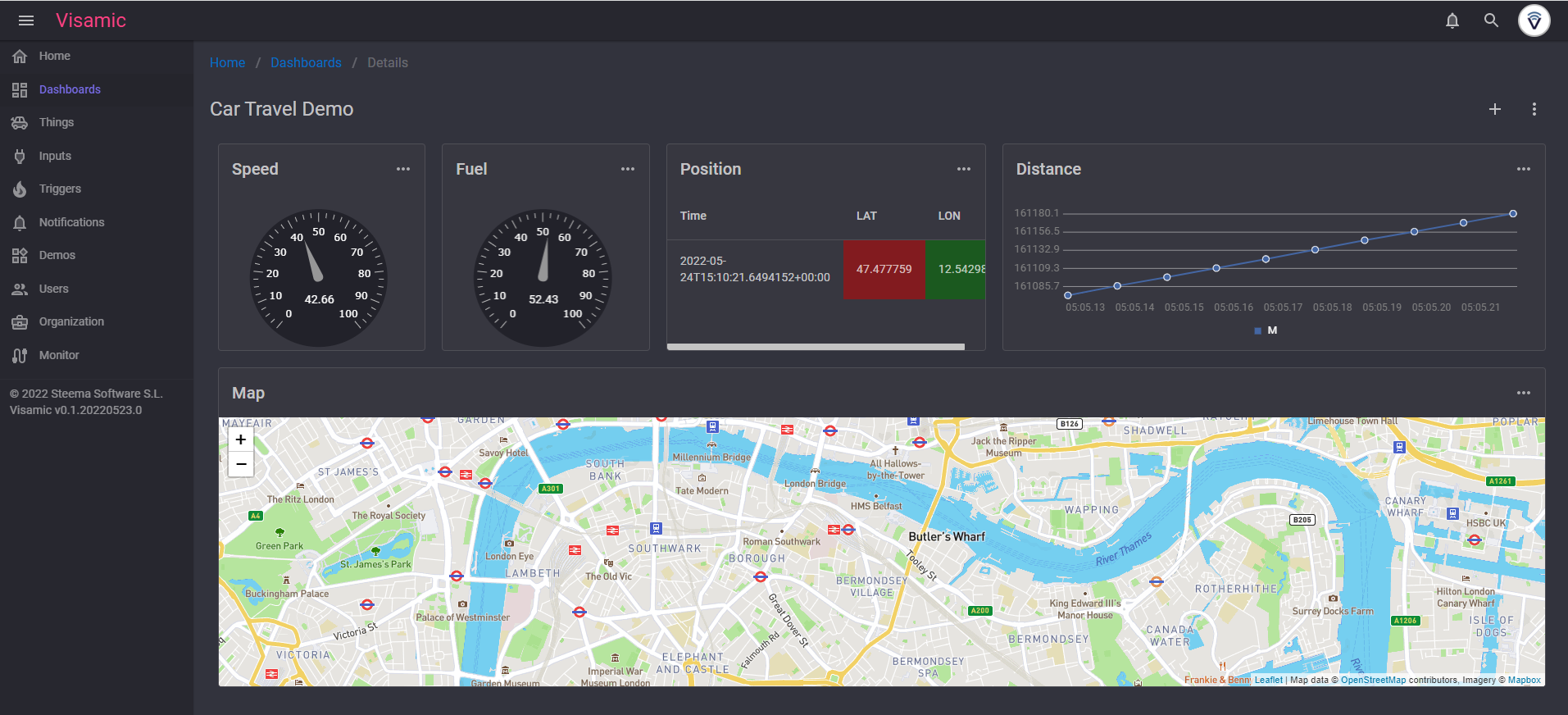
Task: Open Leaflet attribution link
Action: [1268, 680]
